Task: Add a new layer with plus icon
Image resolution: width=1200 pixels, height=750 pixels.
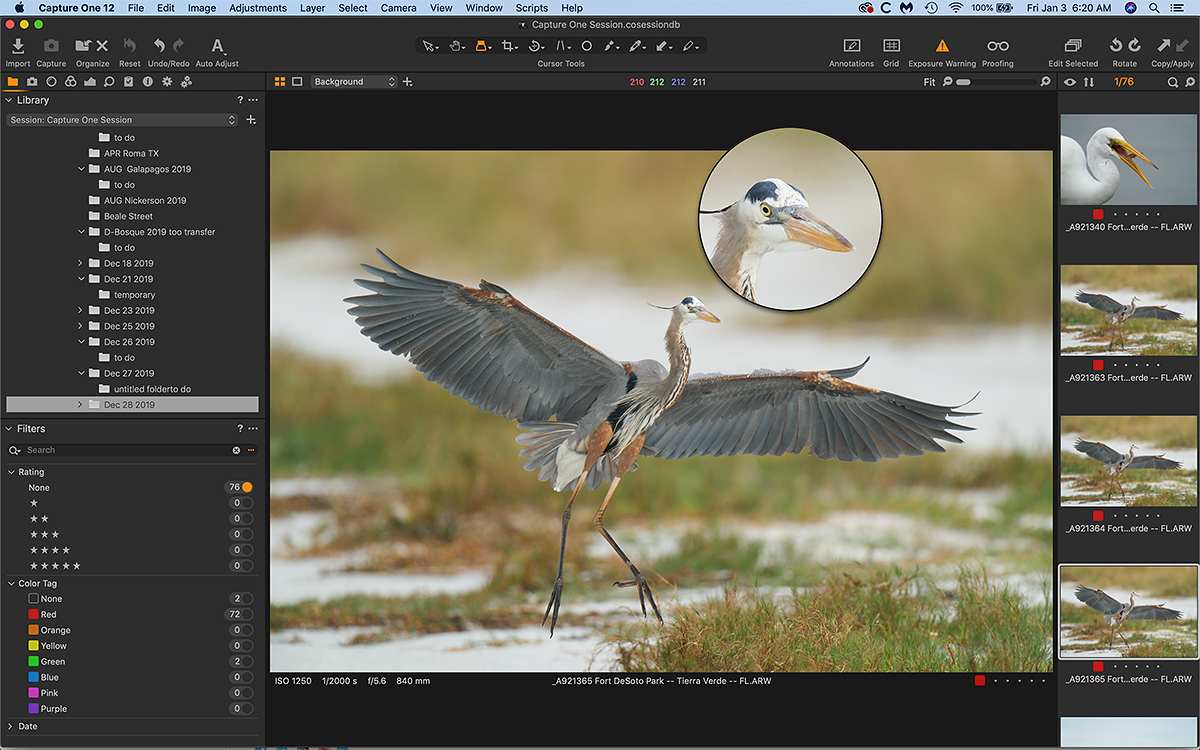Action: pyautogui.click(x=407, y=82)
